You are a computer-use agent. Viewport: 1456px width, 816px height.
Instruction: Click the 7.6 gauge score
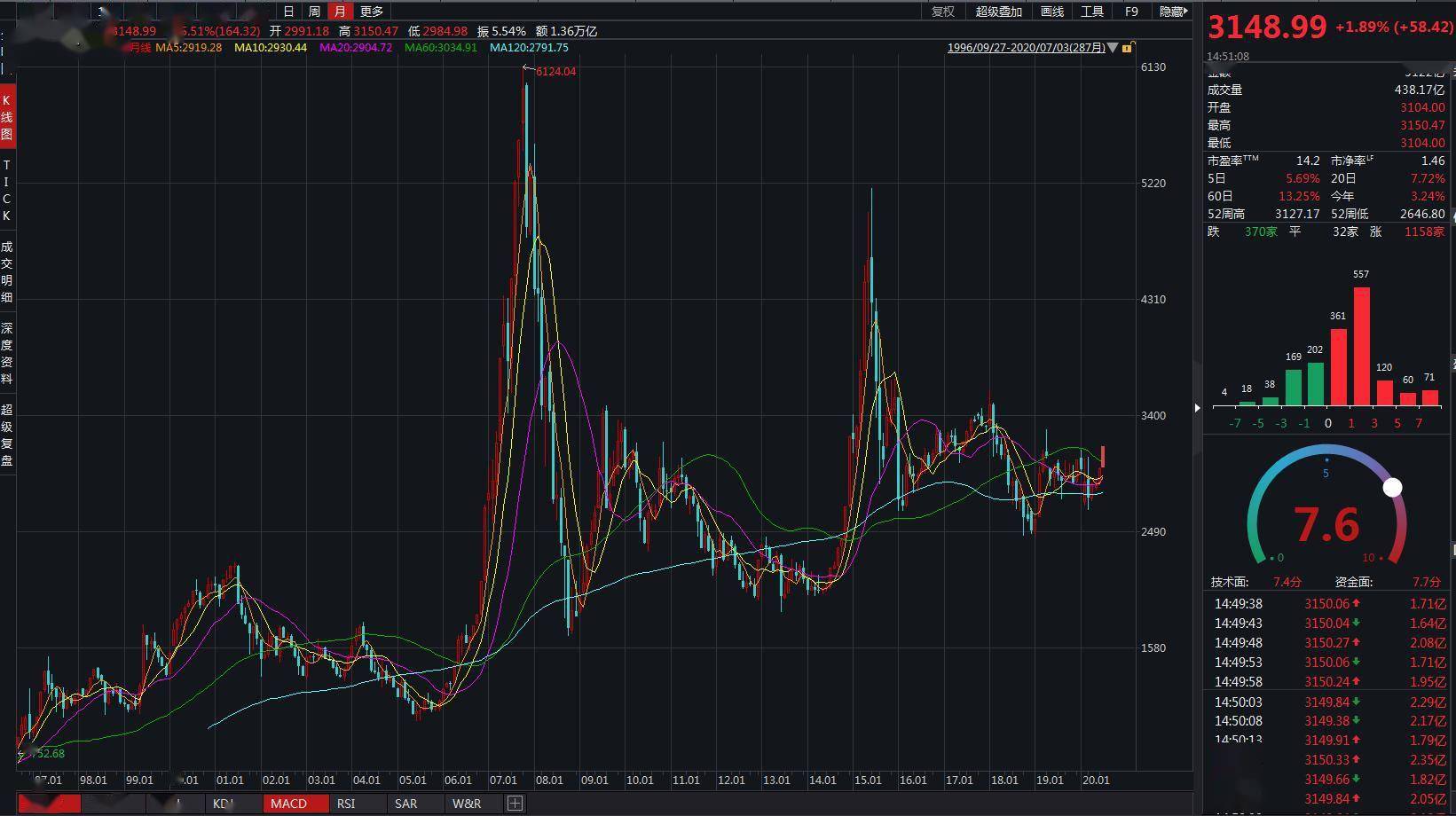(x=1326, y=525)
